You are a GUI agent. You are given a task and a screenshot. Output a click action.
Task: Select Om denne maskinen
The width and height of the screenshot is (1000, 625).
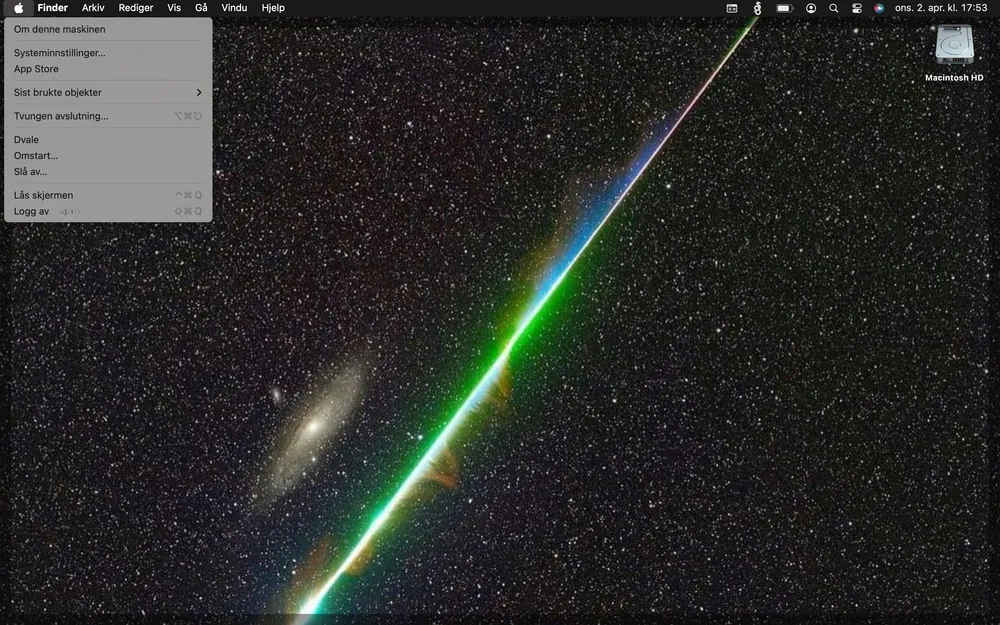click(x=59, y=30)
